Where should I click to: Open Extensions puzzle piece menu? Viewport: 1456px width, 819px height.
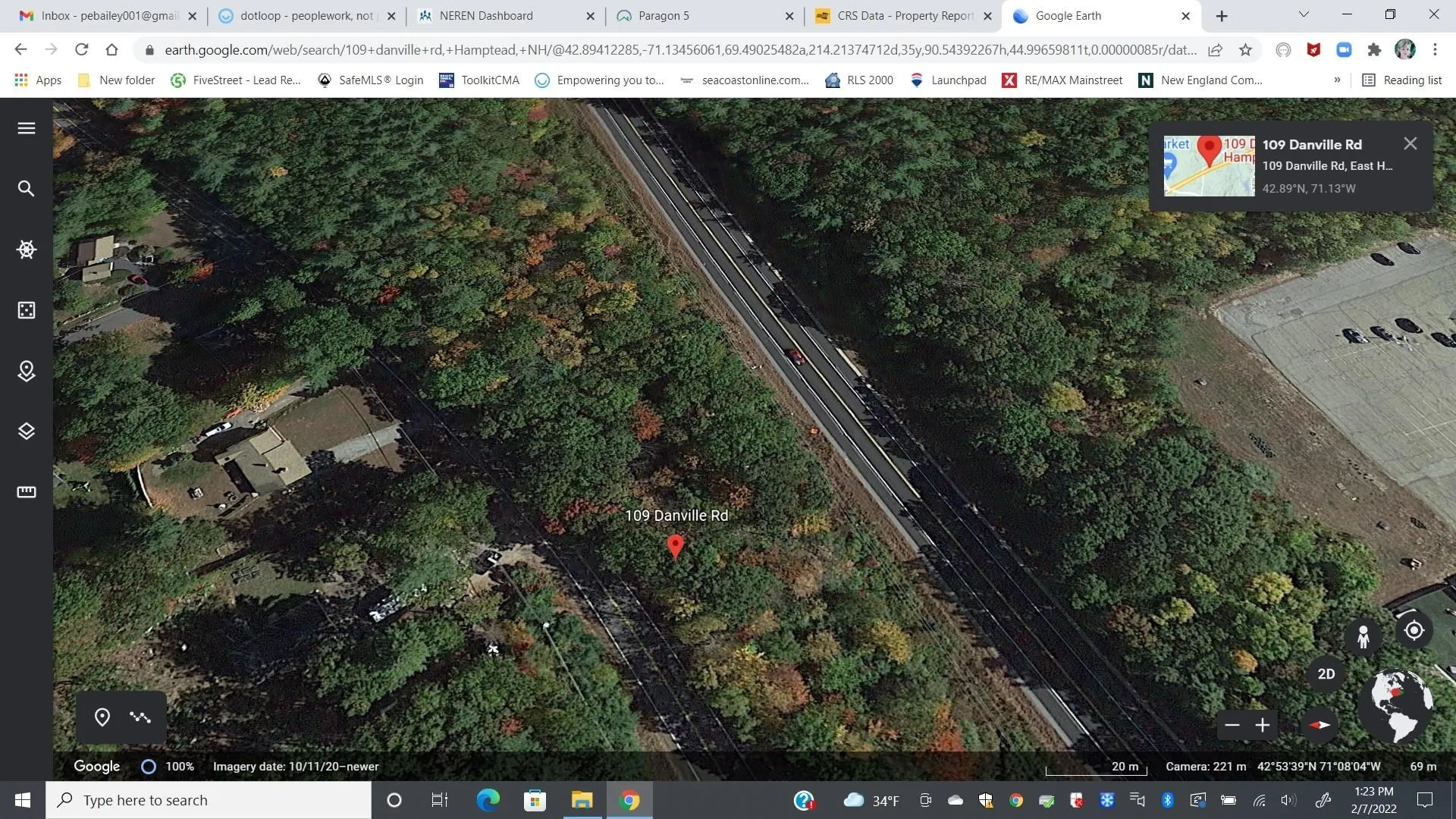pos(1374,50)
